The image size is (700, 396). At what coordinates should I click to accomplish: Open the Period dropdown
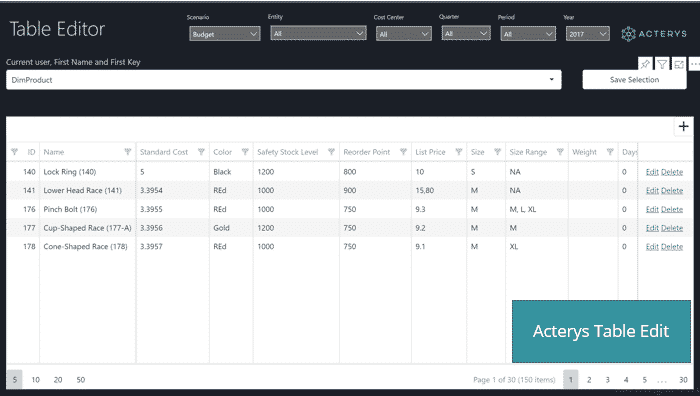[528, 34]
